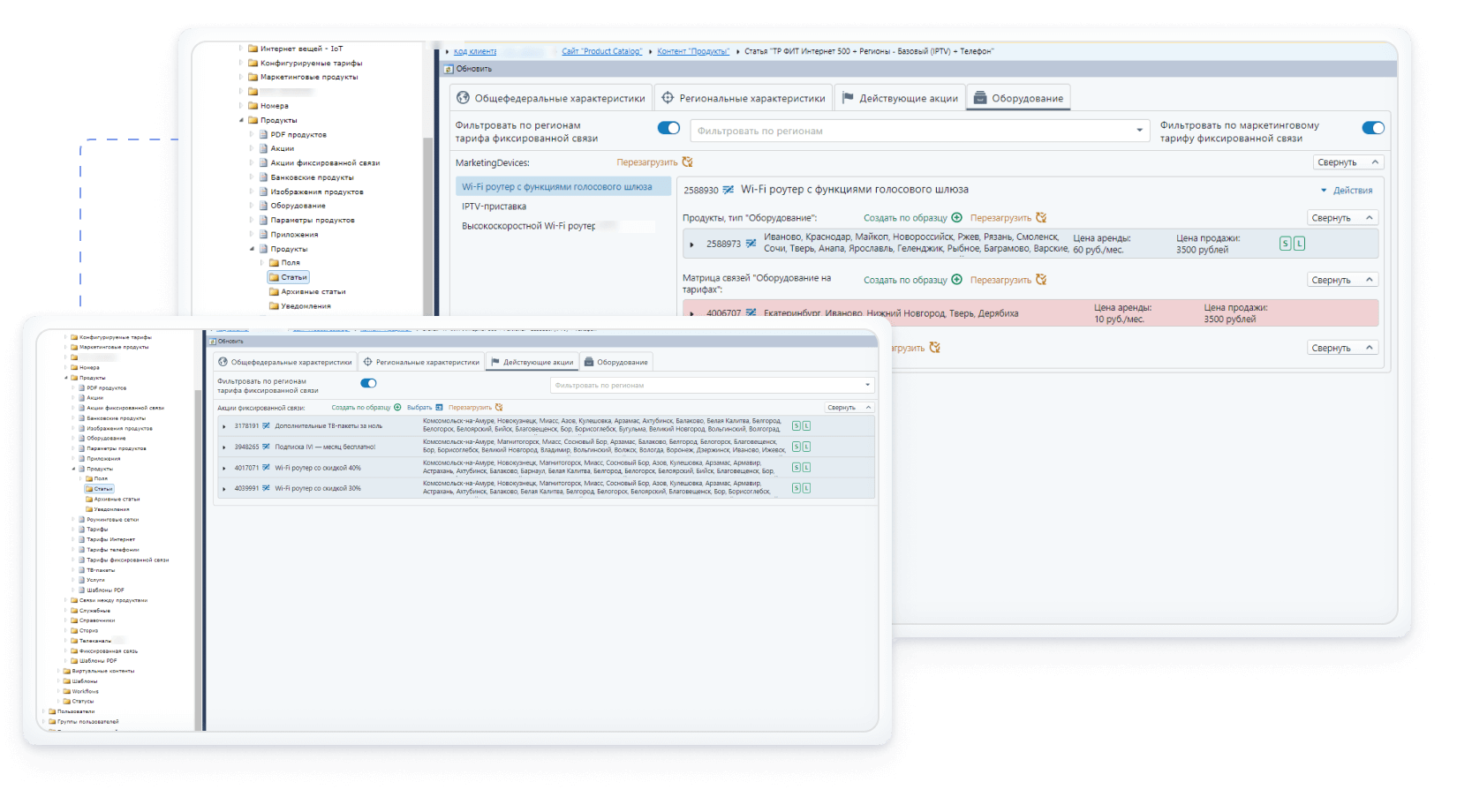Select Тарифы Интернет in front window tree
1457x812 pixels.
tap(111, 539)
